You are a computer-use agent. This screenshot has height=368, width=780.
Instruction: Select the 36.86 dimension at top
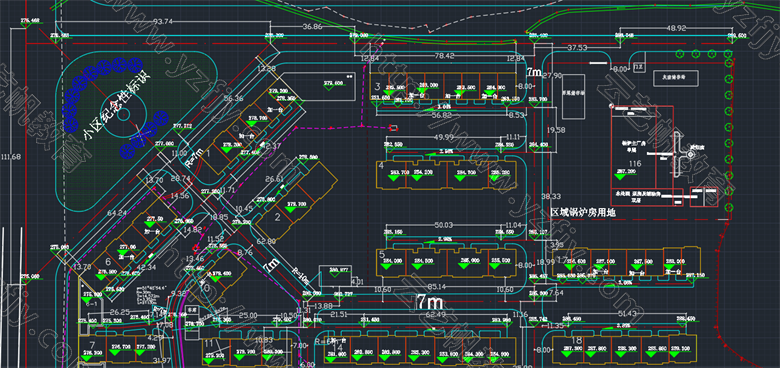312,27
